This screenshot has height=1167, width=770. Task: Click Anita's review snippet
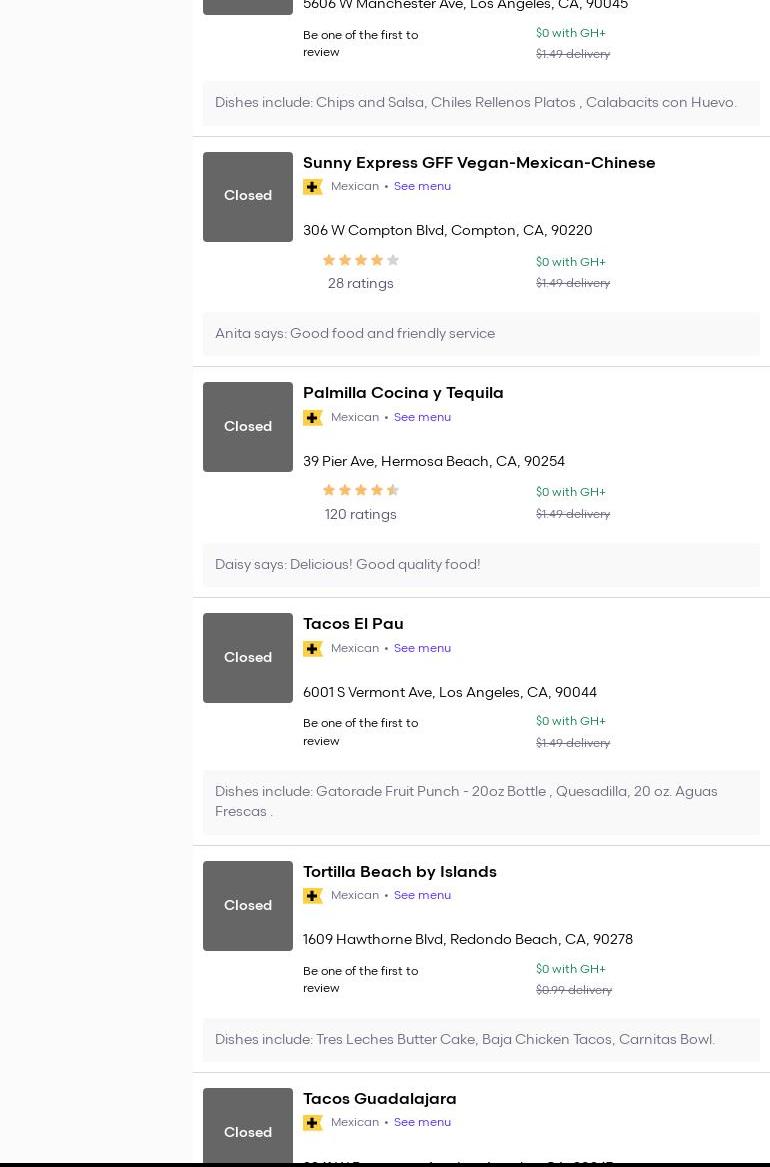355,334
